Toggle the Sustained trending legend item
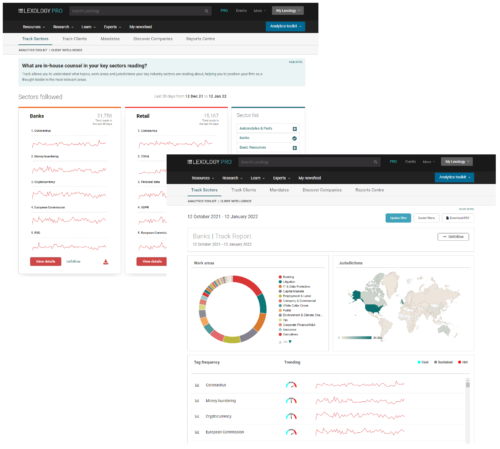The width and height of the screenshot is (500, 449). pyautogui.click(x=443, y=362)
